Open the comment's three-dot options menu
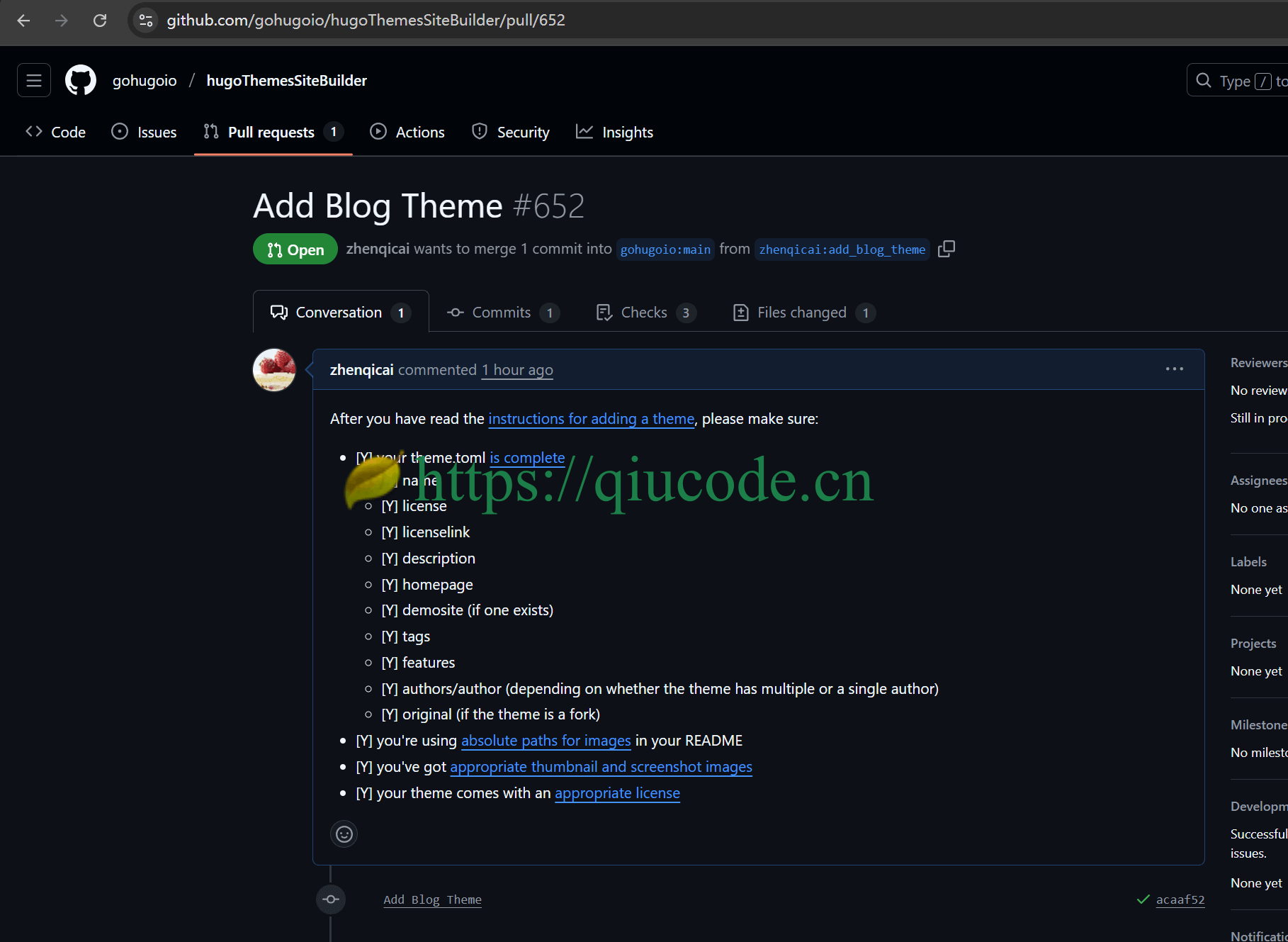Viewport: 1288px width, 942px height. point(1174,369)
